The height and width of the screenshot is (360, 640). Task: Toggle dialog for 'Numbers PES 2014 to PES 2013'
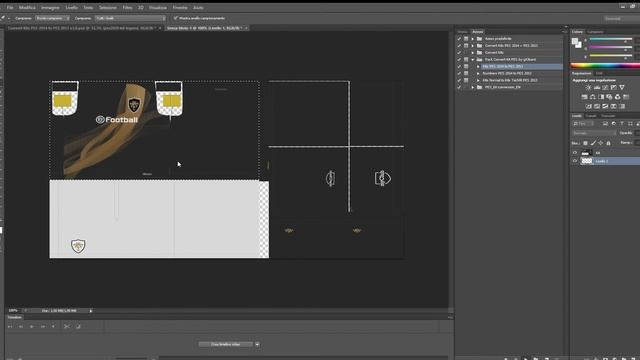(x=466, y=73)
